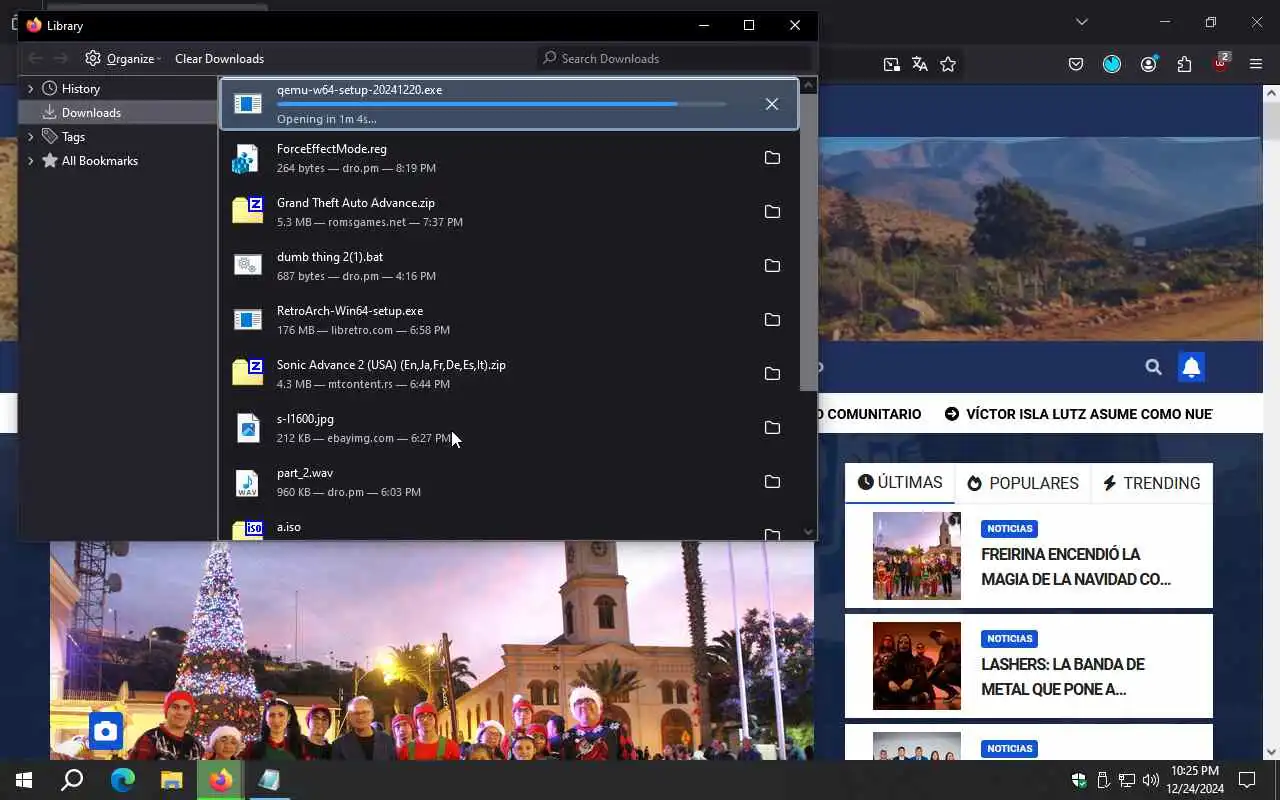Click the ForceEffectMode.reg file icon
The height and width of the screenshot is (800, 1280).
pyautogui.click(x=247, y=158)
